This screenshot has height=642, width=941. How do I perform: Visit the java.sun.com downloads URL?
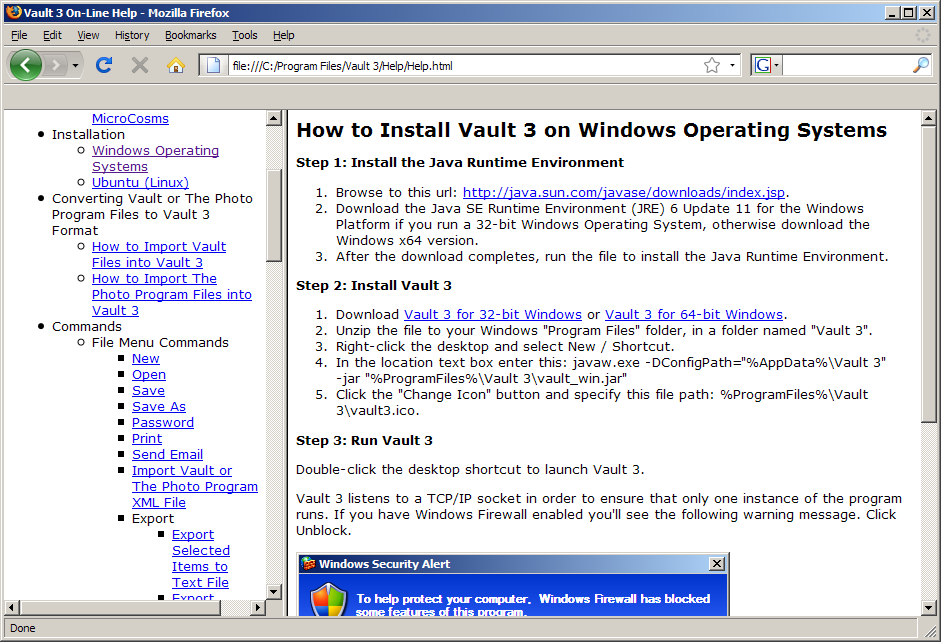(x=624, y=193)
